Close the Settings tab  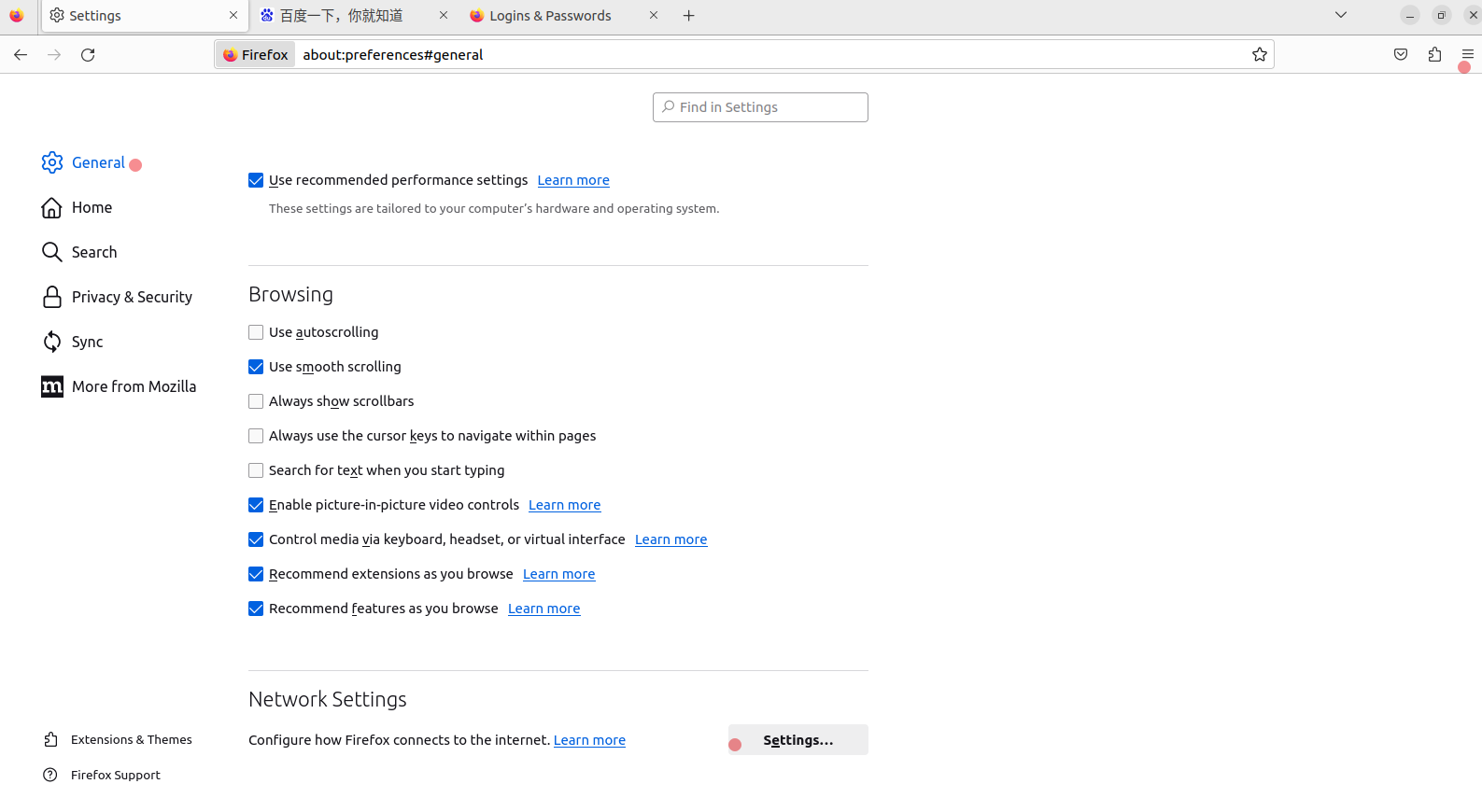point(233,16)
